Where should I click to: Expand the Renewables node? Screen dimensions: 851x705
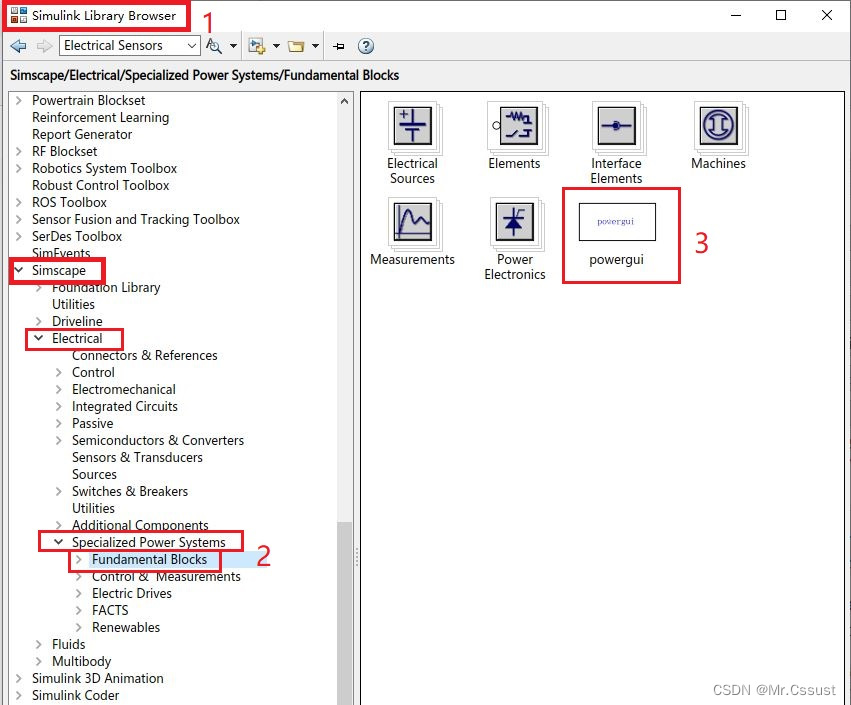pyautogui.click(x=79, y=627)
